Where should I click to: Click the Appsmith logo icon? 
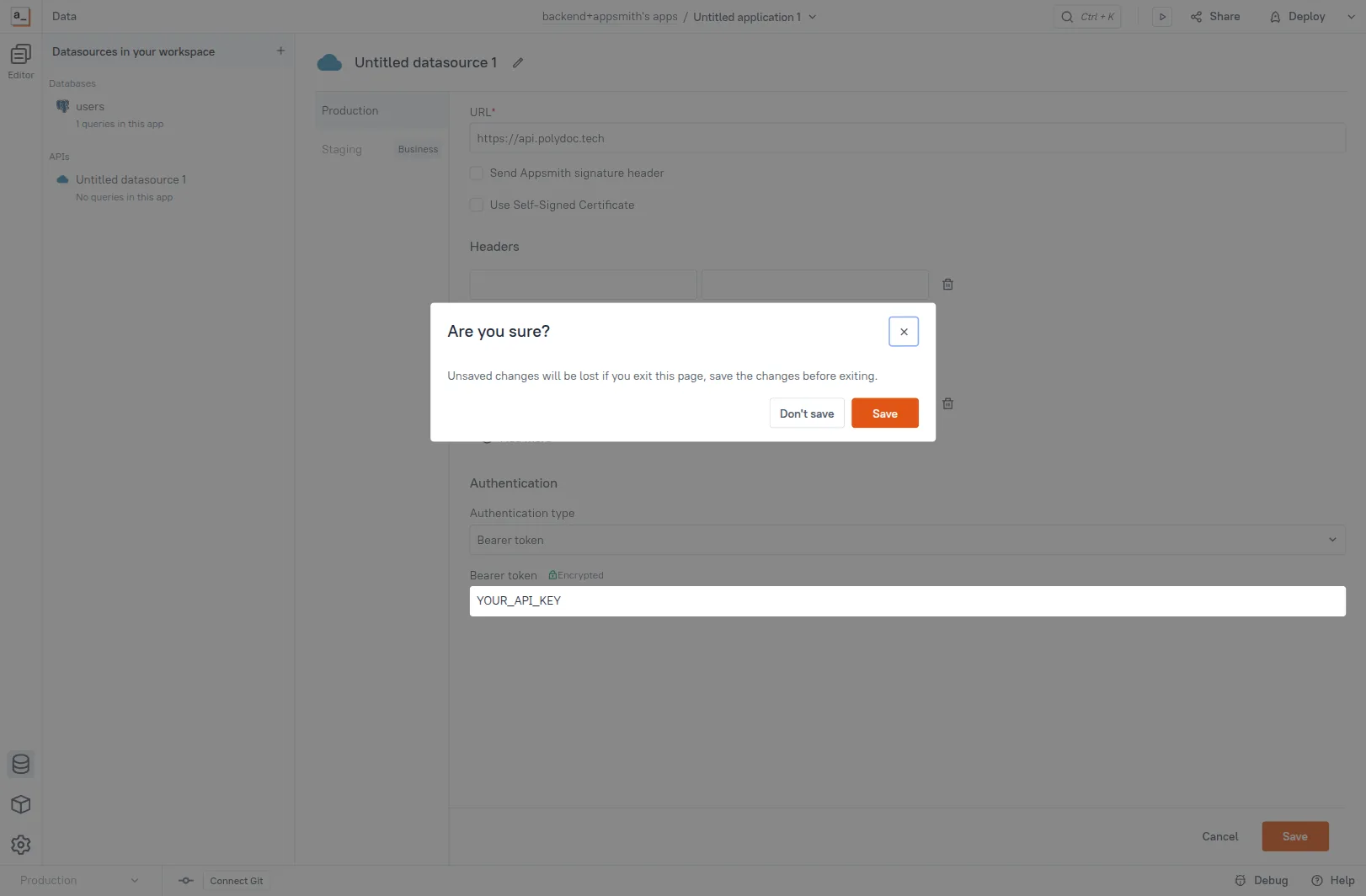20,16
